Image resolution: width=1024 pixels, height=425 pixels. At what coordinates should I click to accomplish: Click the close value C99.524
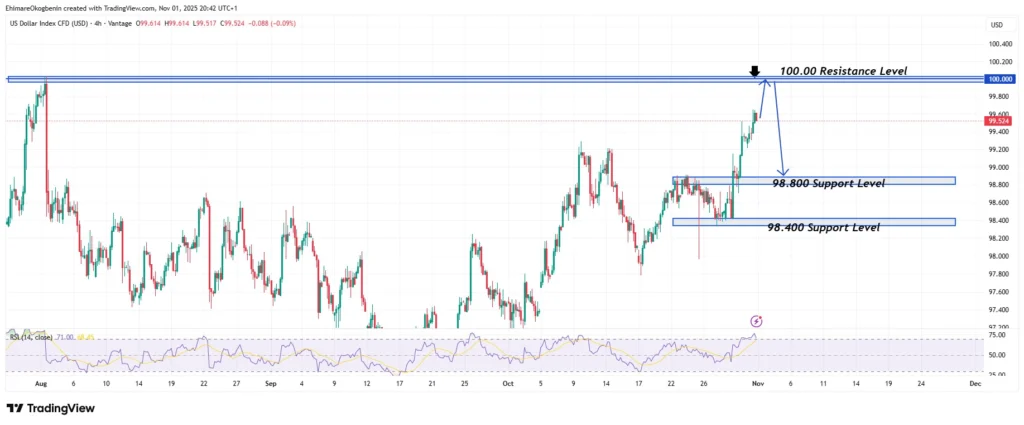[232, 24]
